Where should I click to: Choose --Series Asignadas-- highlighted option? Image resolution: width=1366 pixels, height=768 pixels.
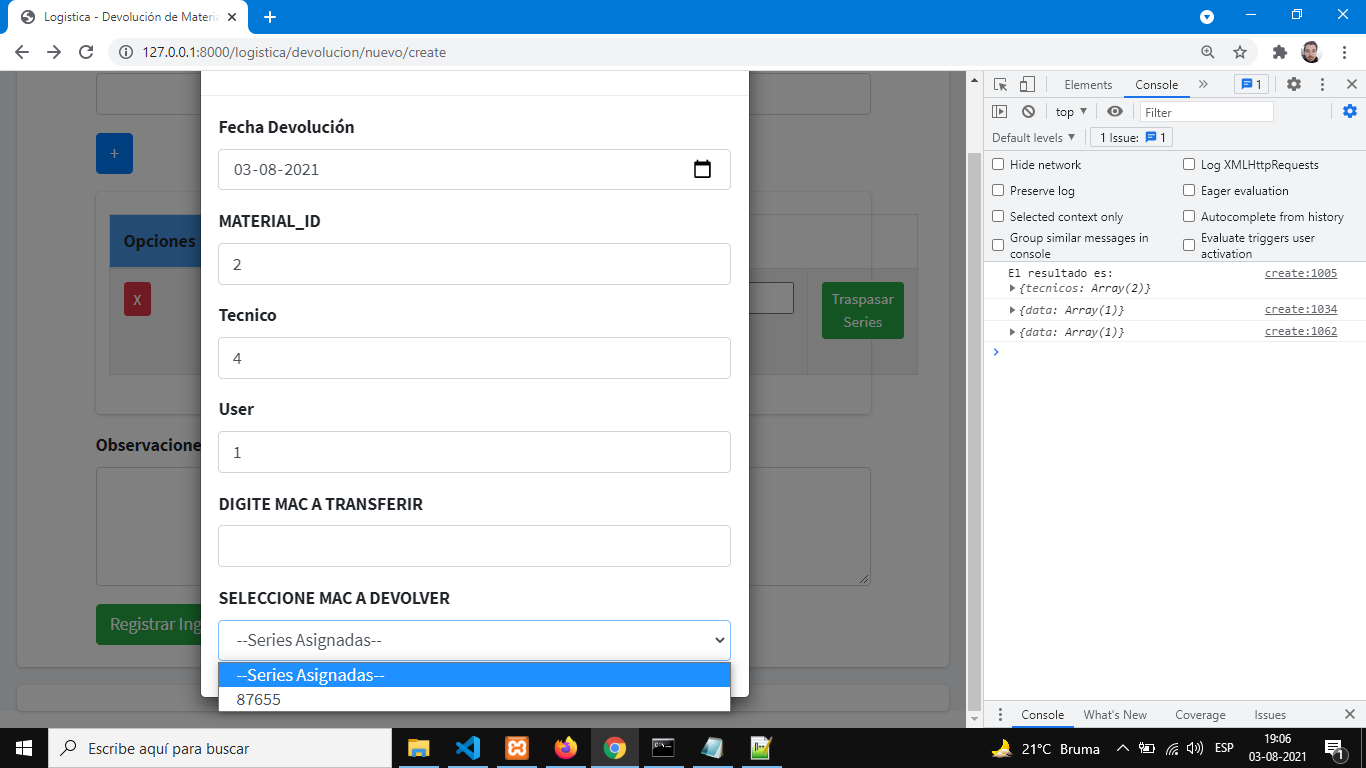474,675
